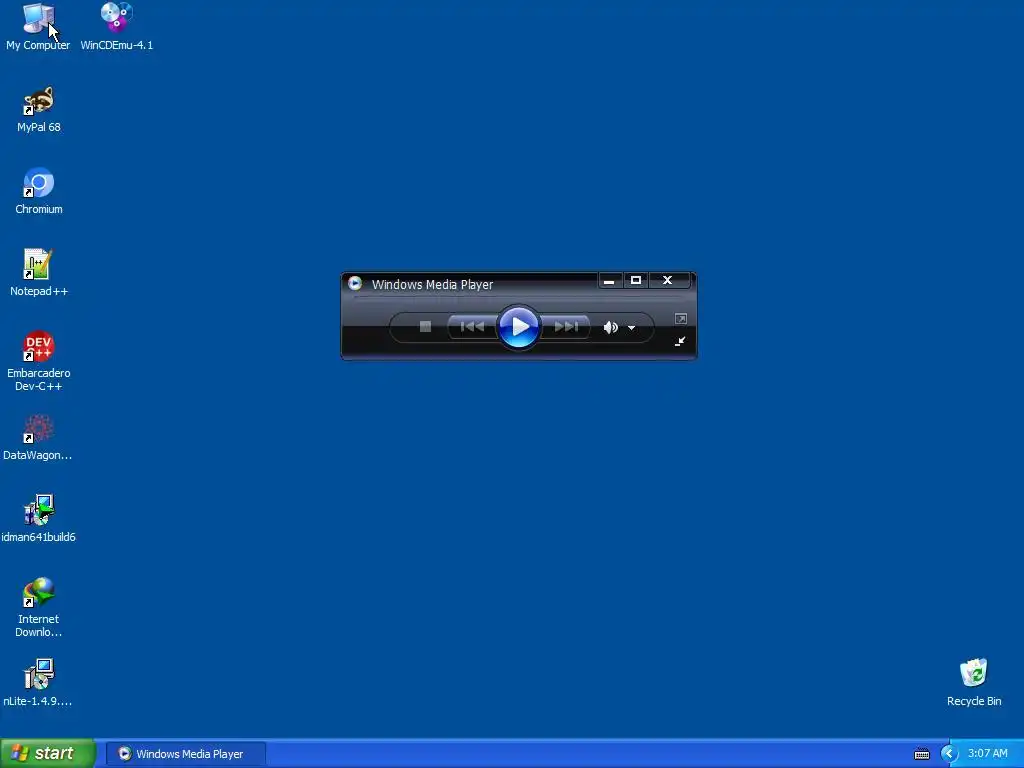Click the Windows Media Player taskbar button
Screen dimensions: 1024x768
coord(185,754)
